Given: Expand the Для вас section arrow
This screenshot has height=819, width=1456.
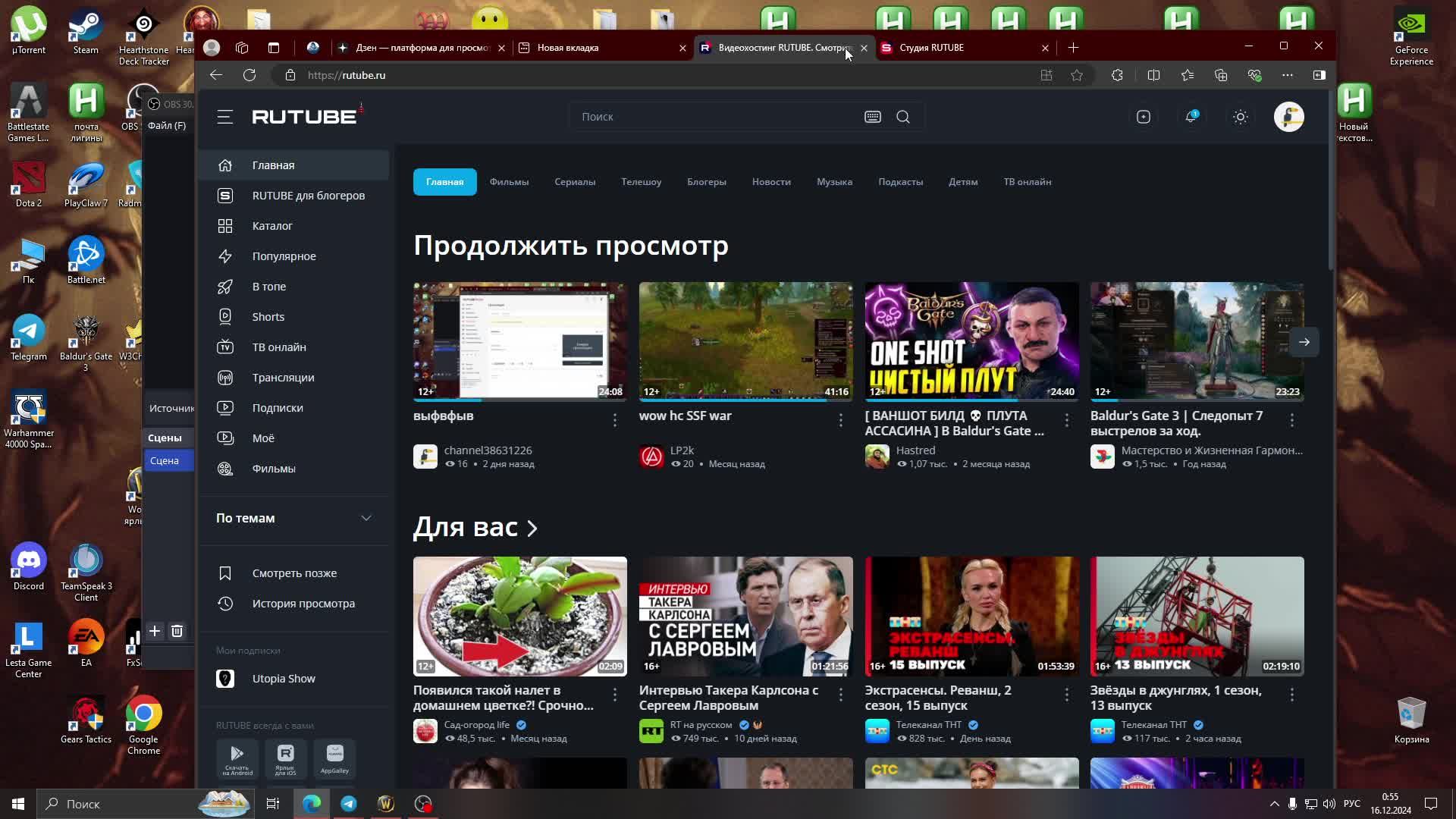Looking at the screenshot, I should point(532,528).
